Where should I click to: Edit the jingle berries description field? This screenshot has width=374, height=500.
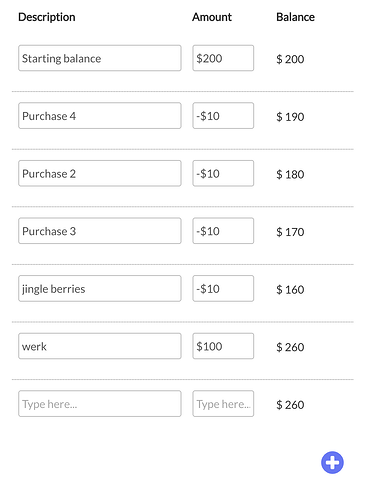point(100,288)
